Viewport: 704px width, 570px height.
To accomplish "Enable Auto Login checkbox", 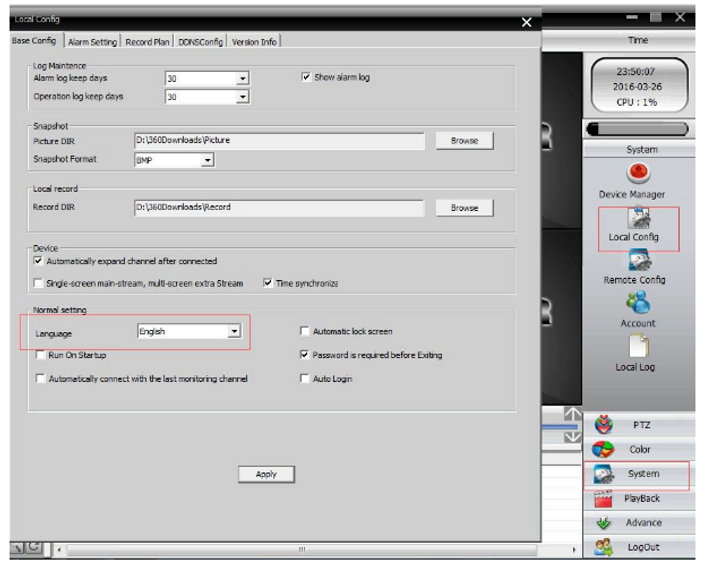I will point(304,379).
